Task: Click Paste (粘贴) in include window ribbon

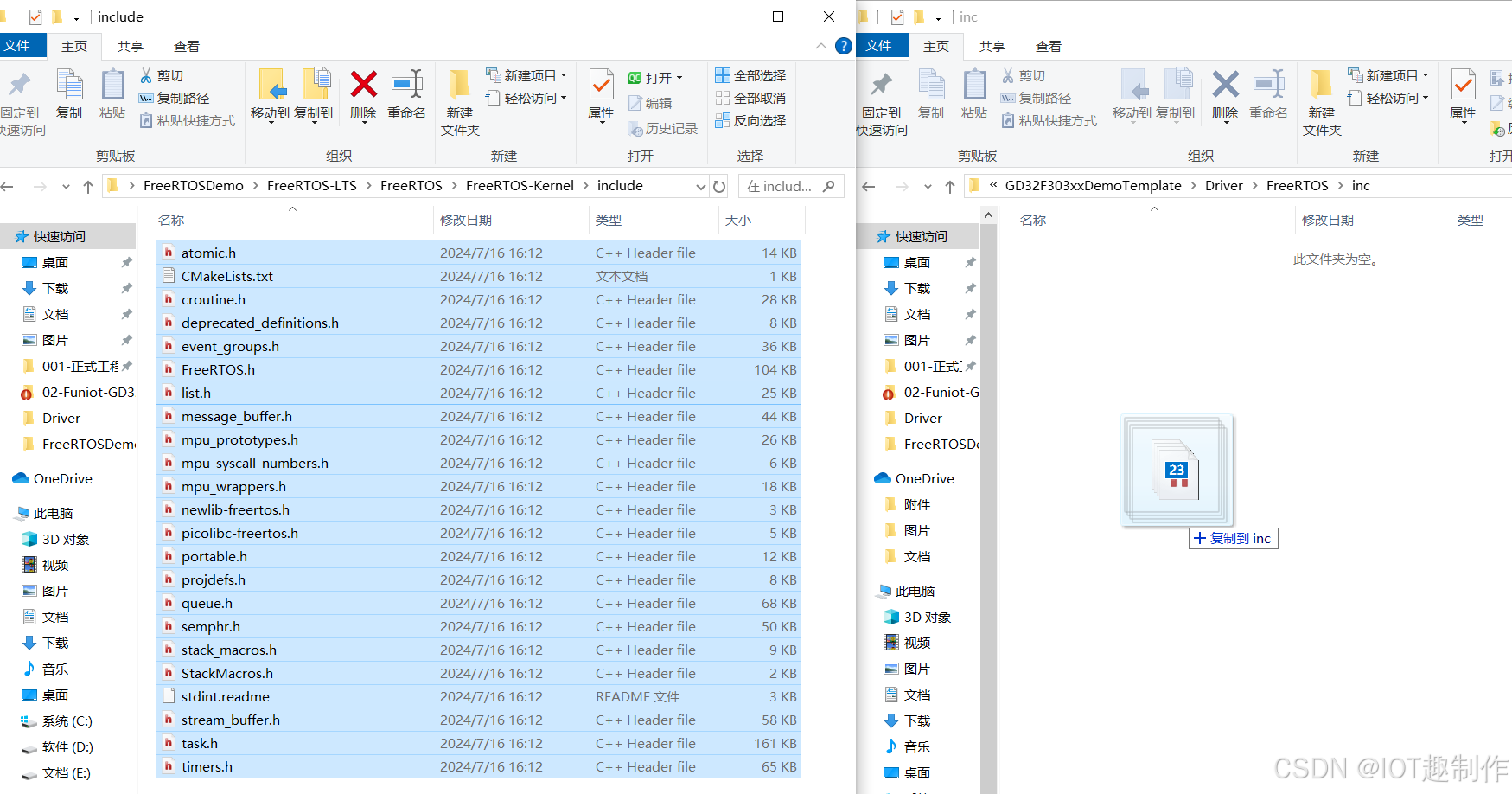Action: click(x=112, y=95)
